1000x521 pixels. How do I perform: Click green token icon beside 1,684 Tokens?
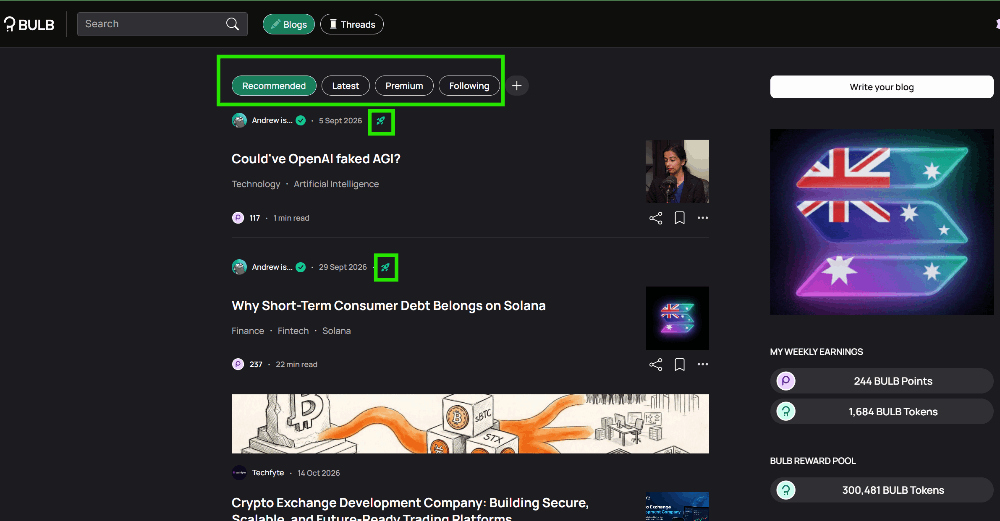click(786, 412)
